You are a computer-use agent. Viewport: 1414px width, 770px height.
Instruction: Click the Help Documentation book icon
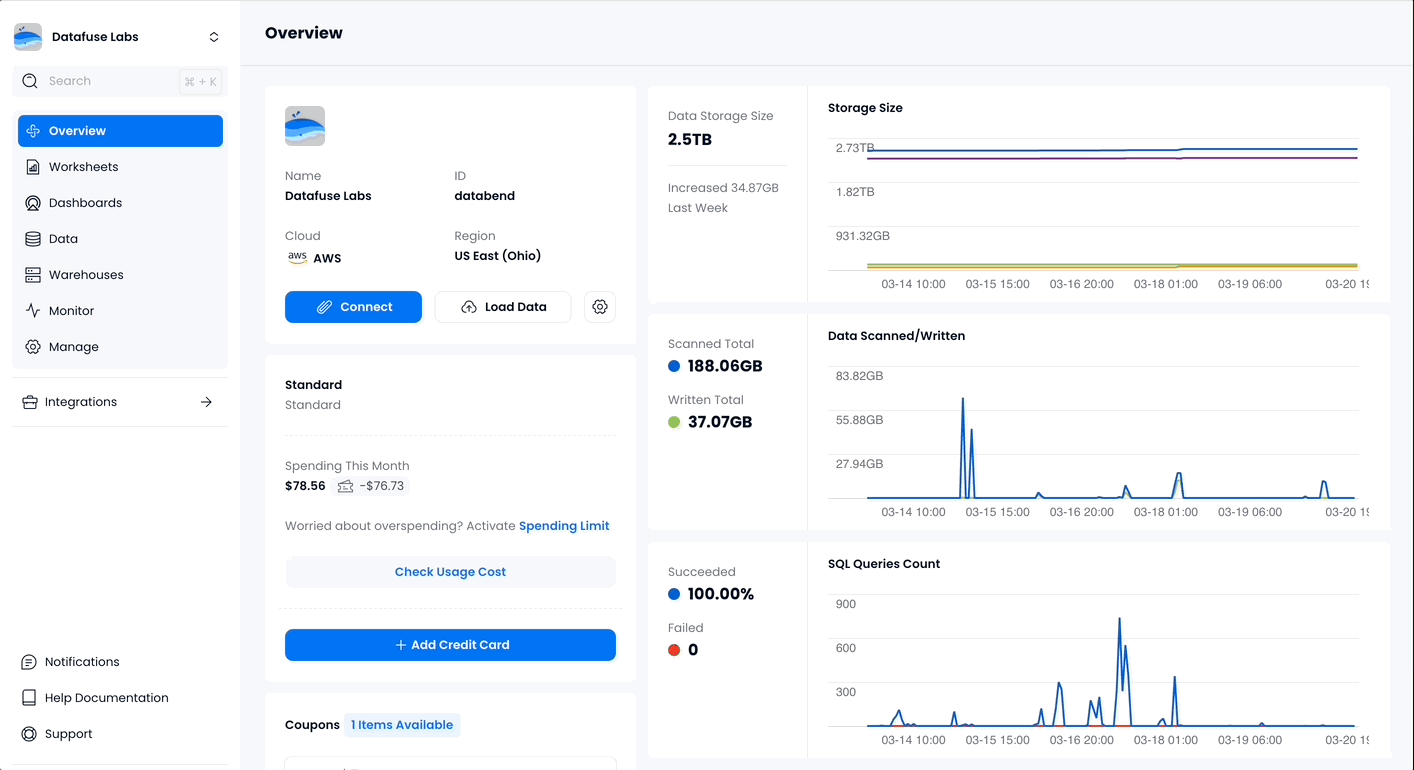pos(29,698)
